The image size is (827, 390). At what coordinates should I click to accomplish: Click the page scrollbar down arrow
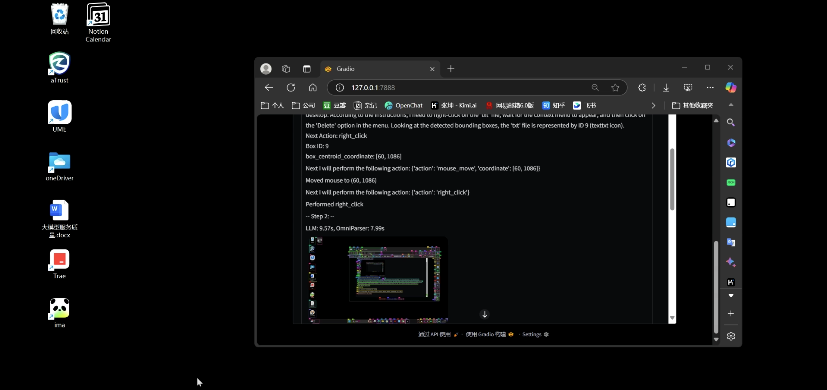pos(716,339)
